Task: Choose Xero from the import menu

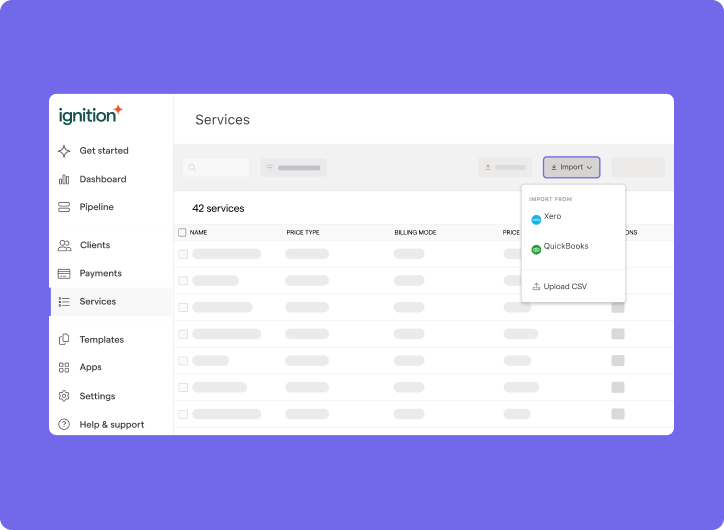Action: point(552,217)
